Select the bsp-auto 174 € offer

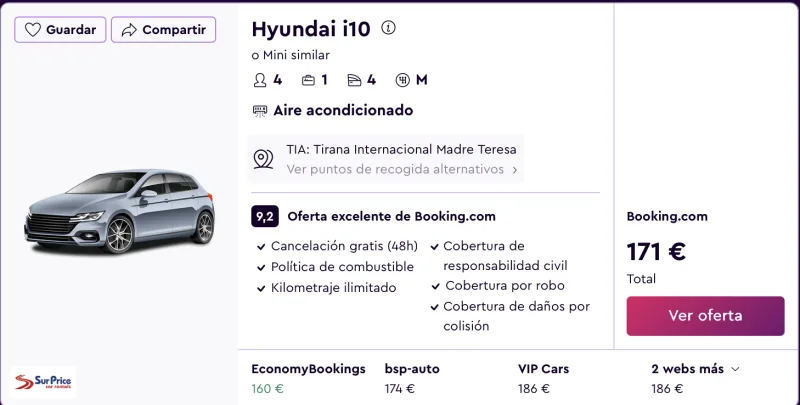pos(412,378)
